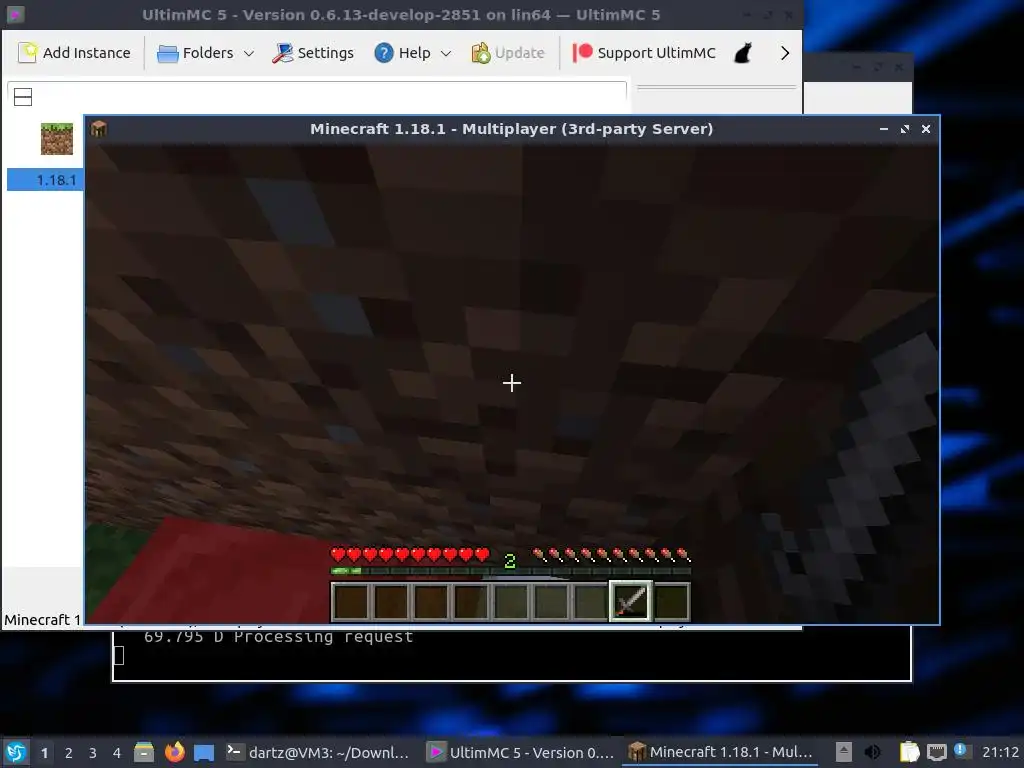Viewport: 1024px width, 768px height.
Task: Close the Minecraft 1.18.1 window
Action: click(x=925, y=129)
